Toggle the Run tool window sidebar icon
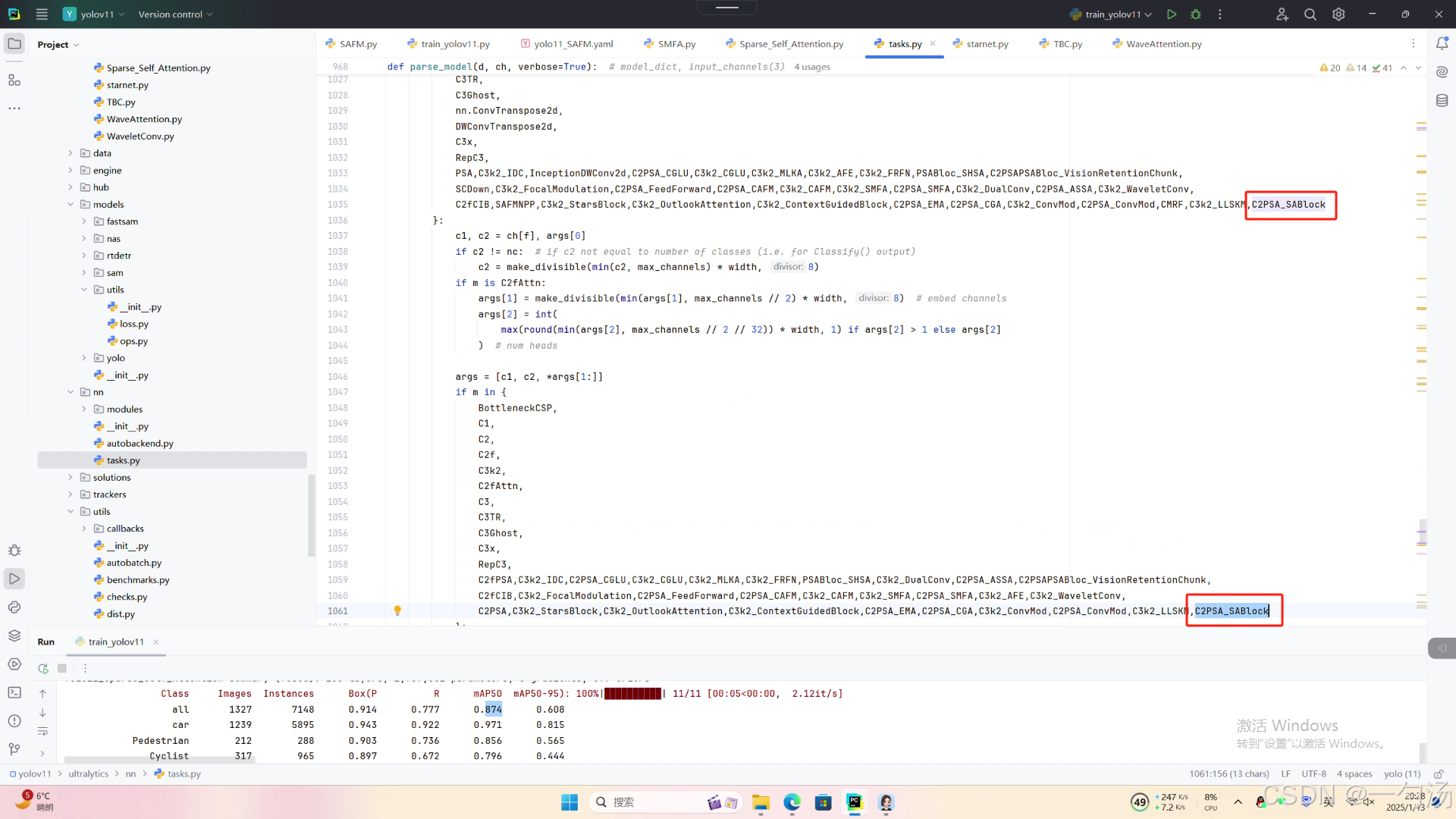Viewport: 1456px width, 819px height. pyautogui.click(x=14, y=579)
